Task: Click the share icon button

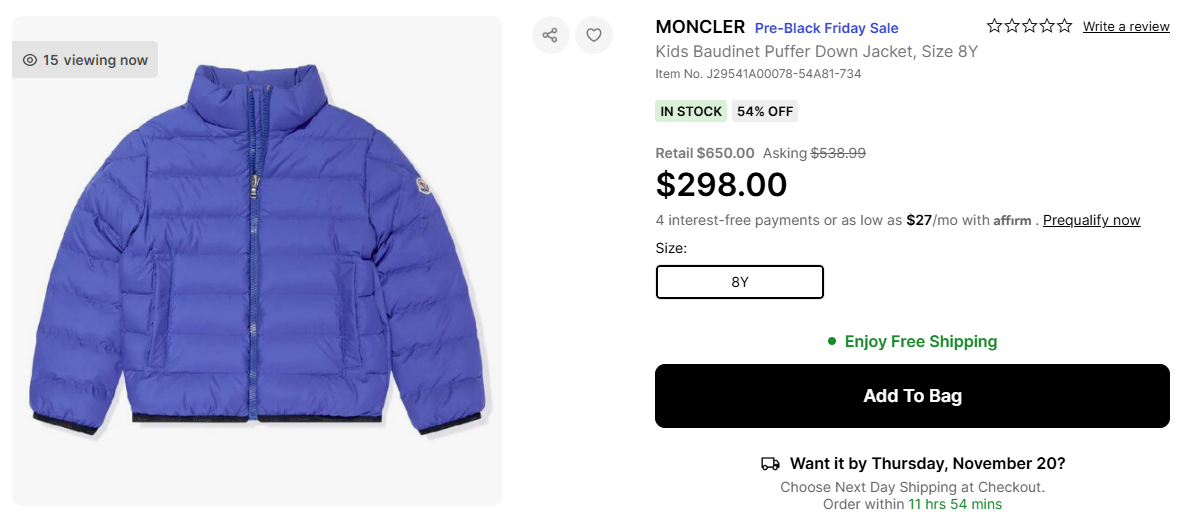Action: pyautogui.click(x=550, y=35)
